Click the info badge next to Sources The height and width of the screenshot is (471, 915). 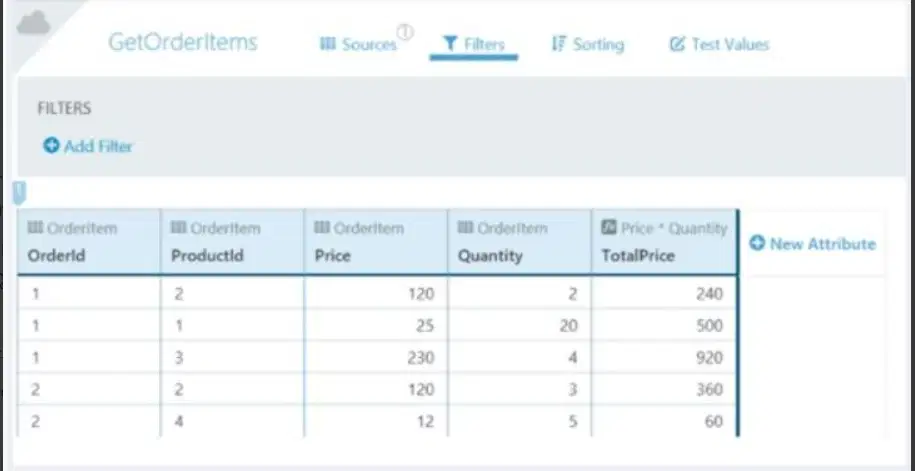click(x=405, y=33)
